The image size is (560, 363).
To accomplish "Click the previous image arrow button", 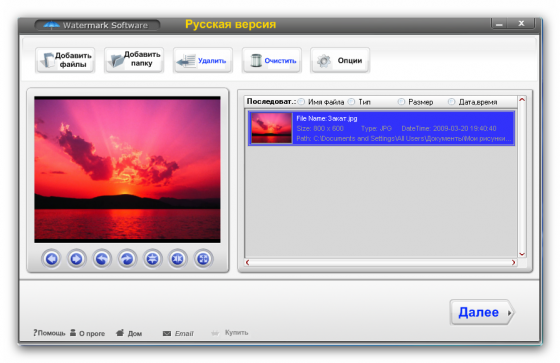I will click(51, 259).
